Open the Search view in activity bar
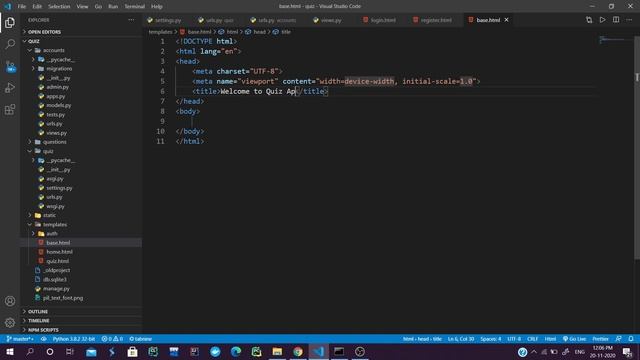The image size is (640, 360). pyautogui.click(x=10, y=44)
